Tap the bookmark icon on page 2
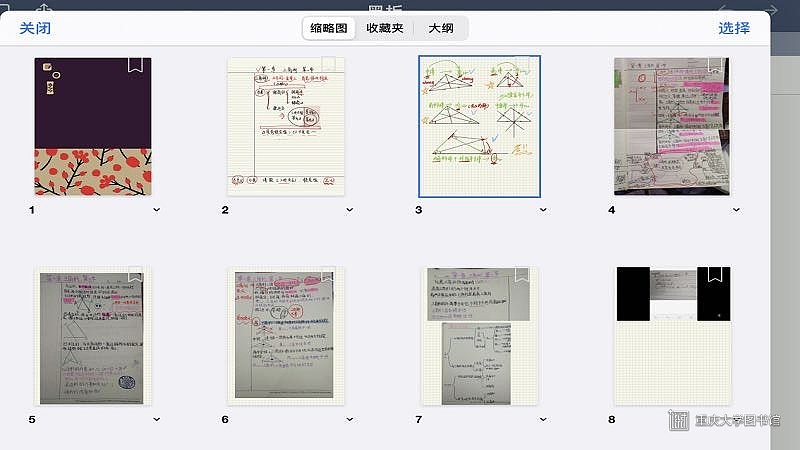Screen dimensions: 800x450 click(327, 66)
